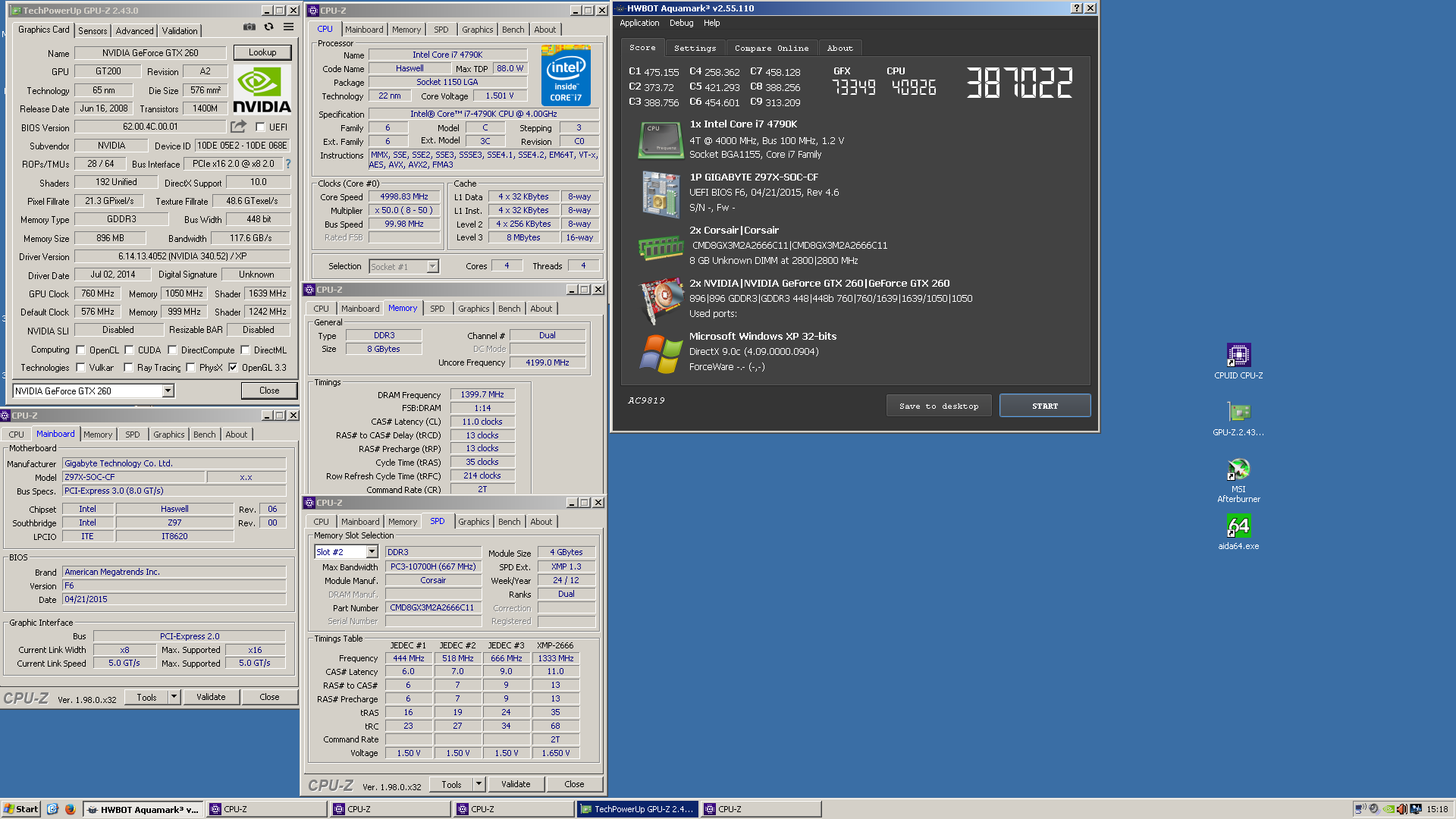1456x819 pixels.
Task: Open the Settings tab in Aquamark
Action: tap(695, 49)
